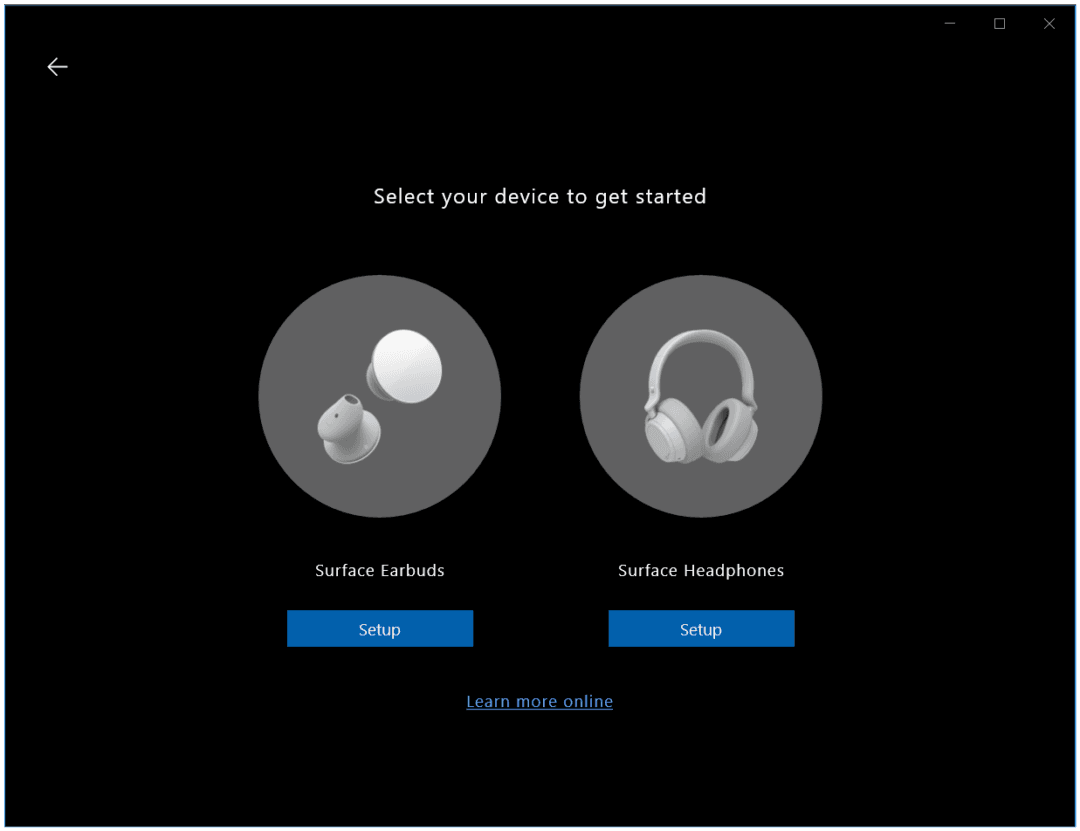Click the Surface Headphones label text
This screenshot has width=1080, height=831.
700,570
